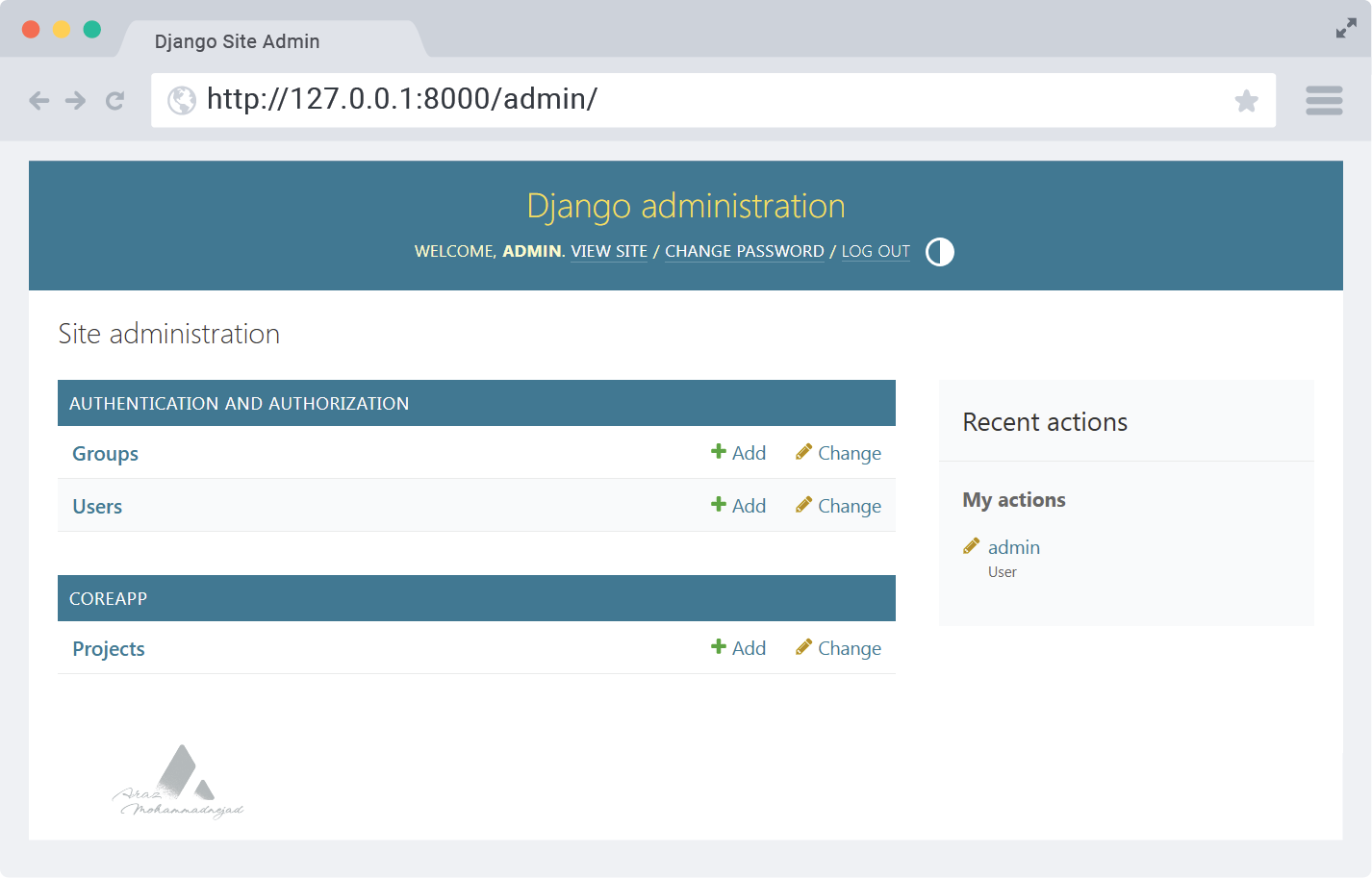Click the red close window button
The height and width of the screenshot is (878, 1372).
coord(31,29)
